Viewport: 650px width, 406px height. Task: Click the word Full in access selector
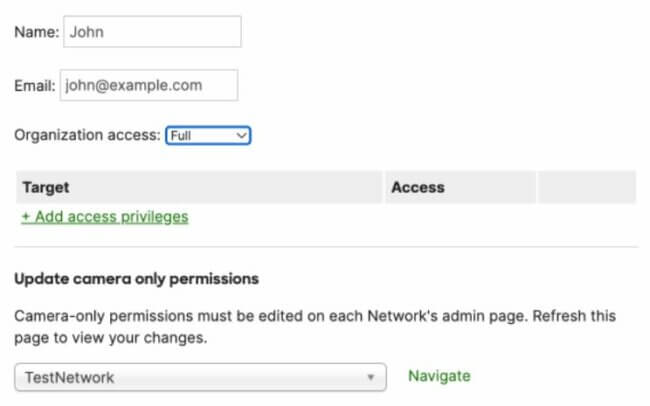[181, 136]
